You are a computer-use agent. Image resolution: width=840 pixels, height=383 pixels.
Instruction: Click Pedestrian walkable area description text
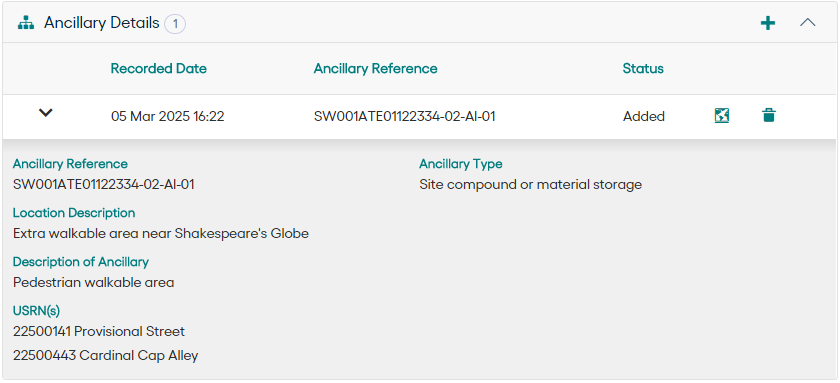pyautogui.click(x=93, y=282)
